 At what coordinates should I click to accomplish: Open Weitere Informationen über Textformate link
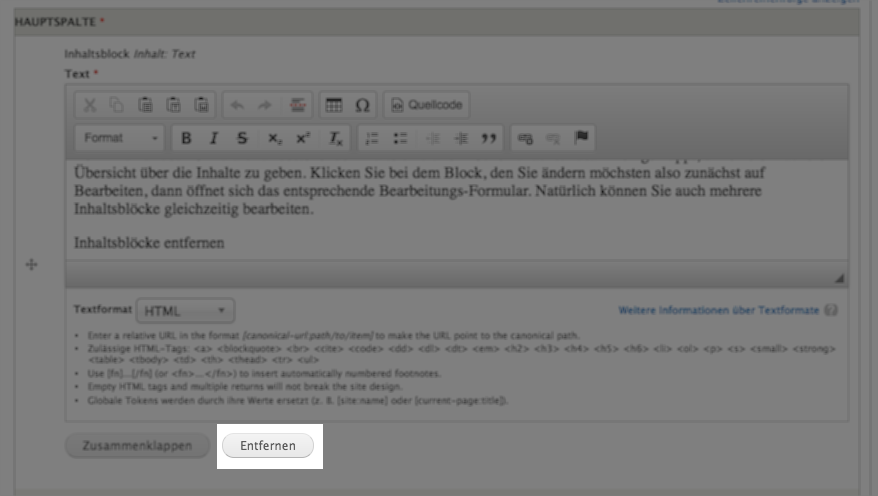coord(718,311)
